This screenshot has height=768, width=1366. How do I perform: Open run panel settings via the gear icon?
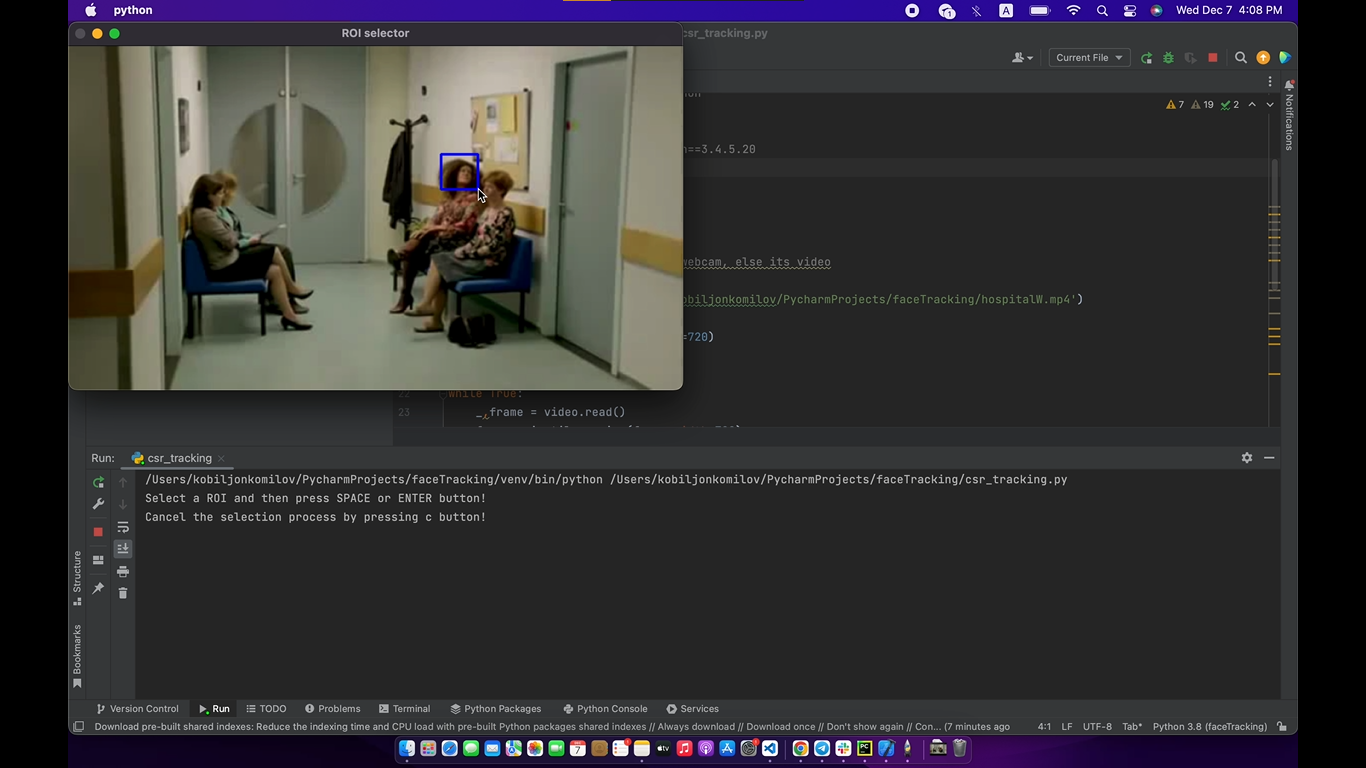coord(1247,457)
